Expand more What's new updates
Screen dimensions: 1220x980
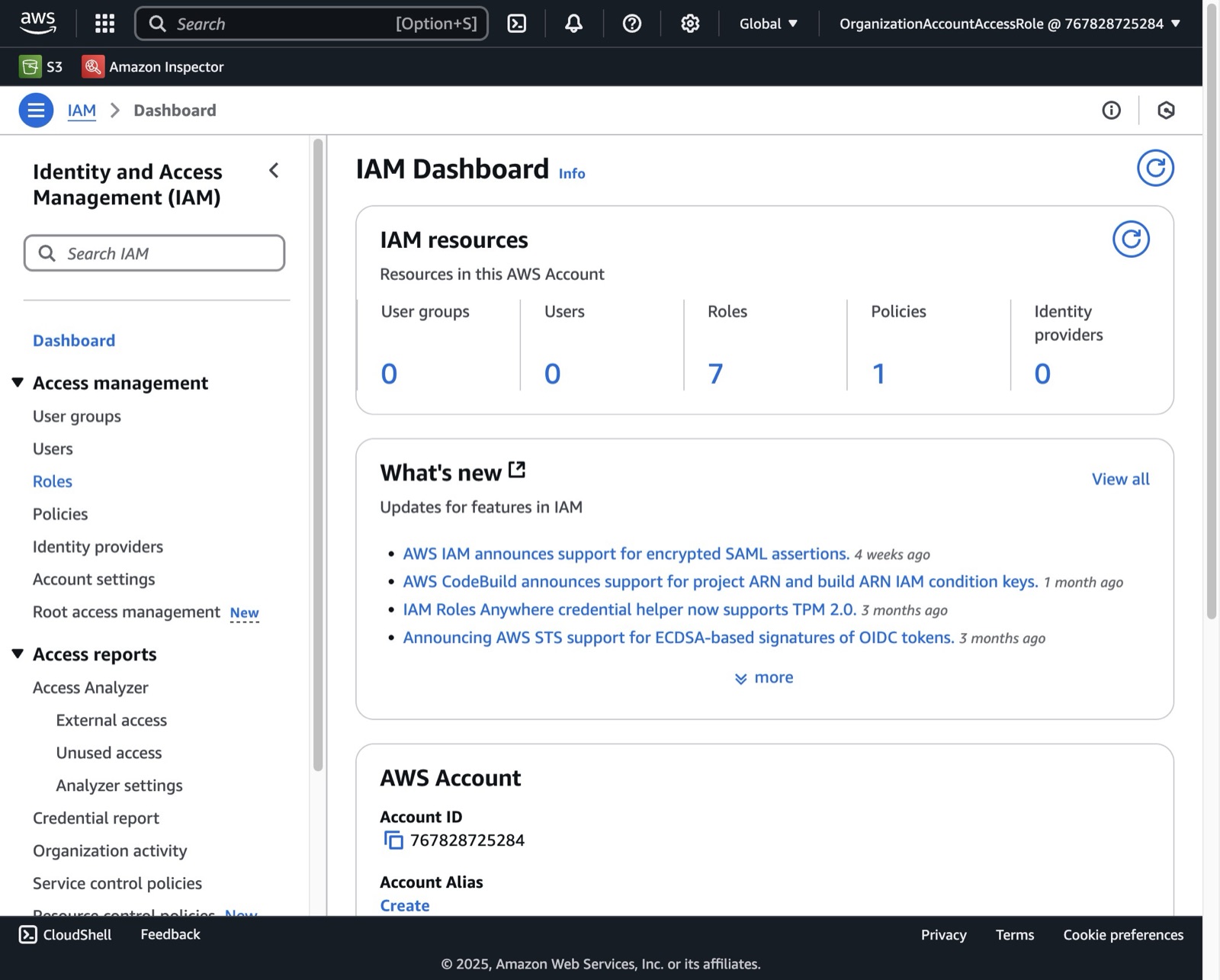(x=764, y=677)
